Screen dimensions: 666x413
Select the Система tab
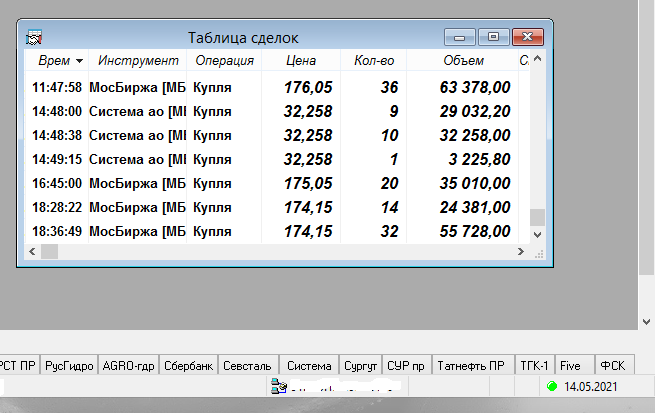pos(309,365)
